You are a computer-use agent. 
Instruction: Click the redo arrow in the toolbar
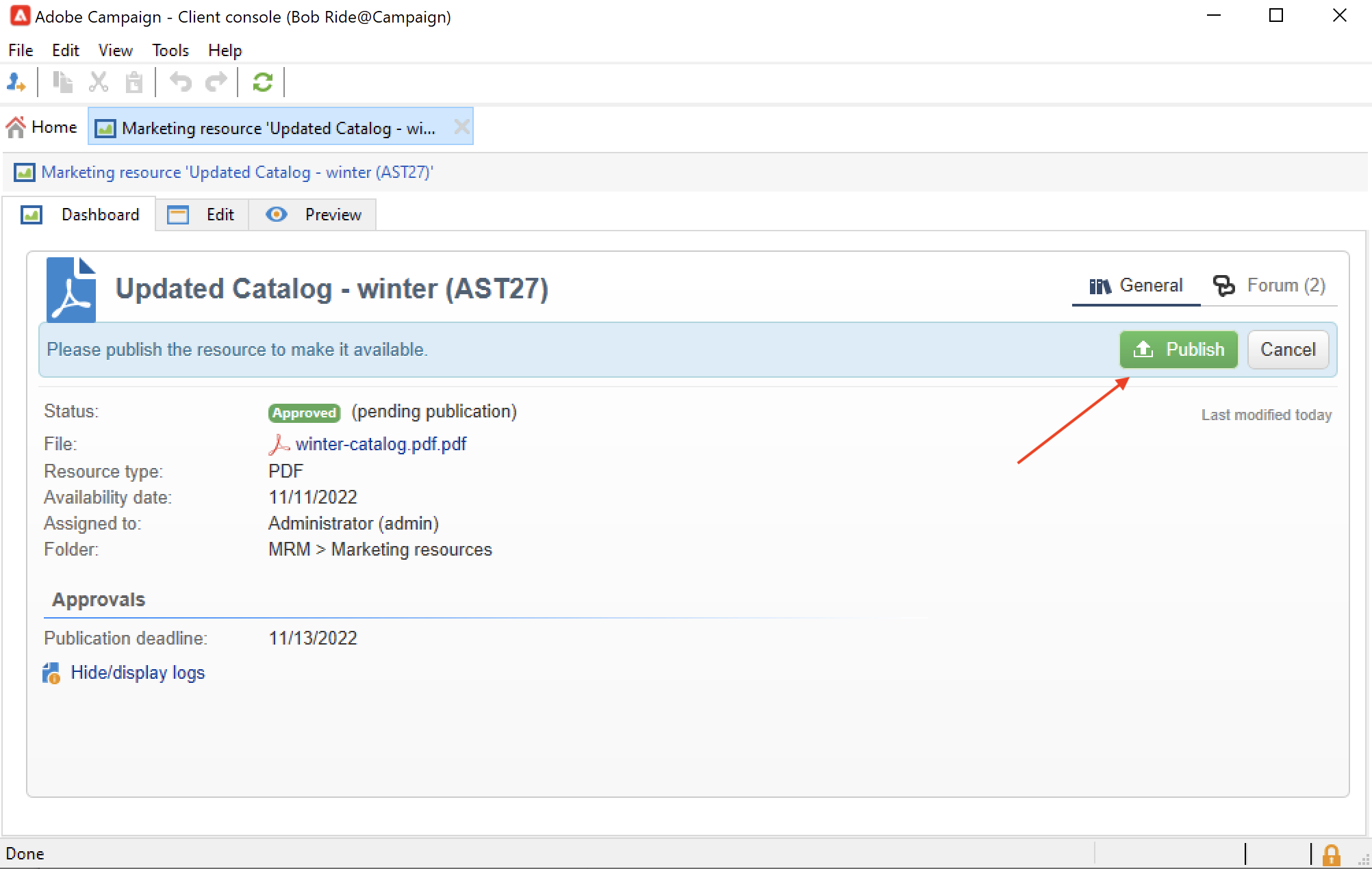point(216,82)
